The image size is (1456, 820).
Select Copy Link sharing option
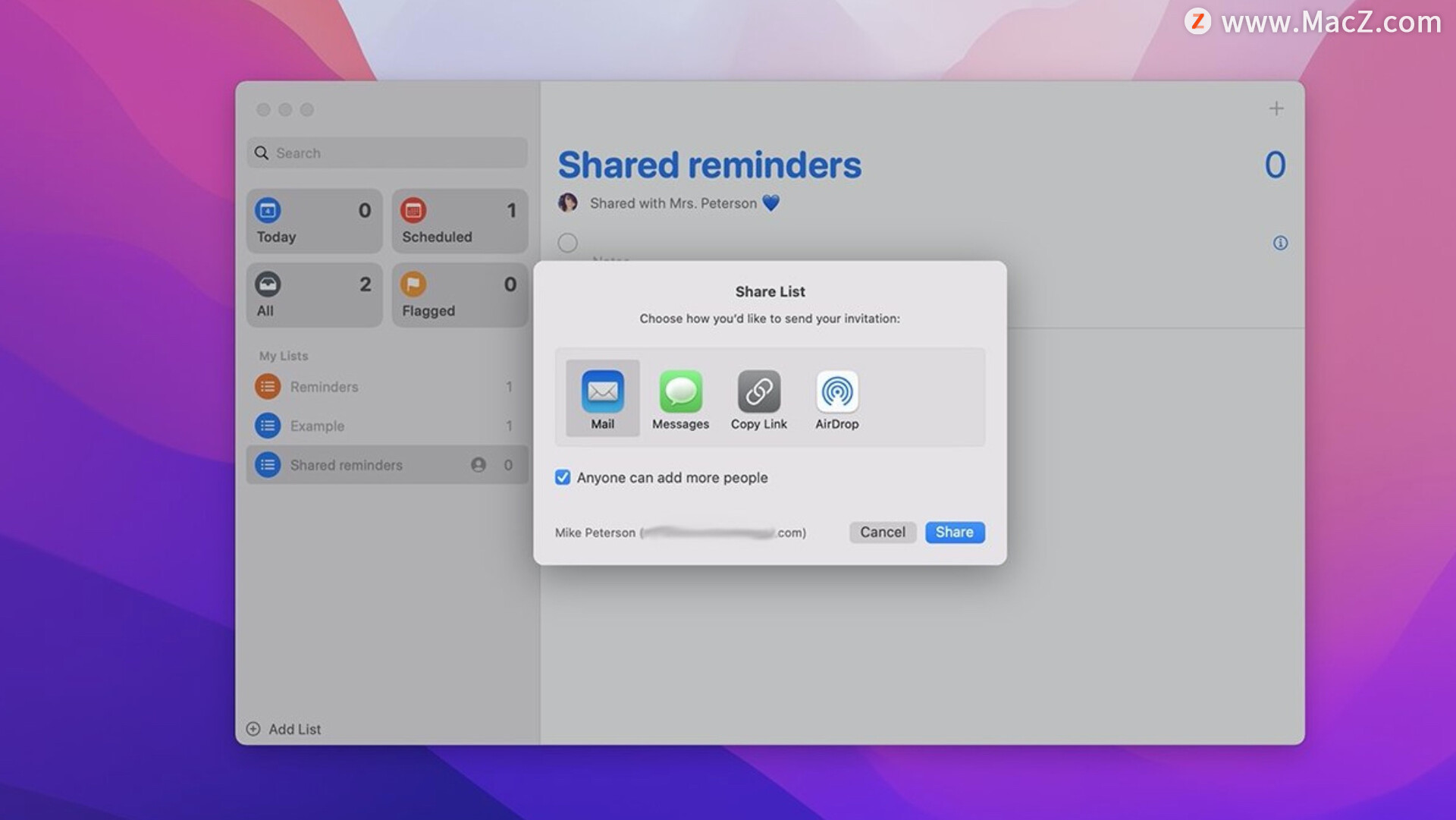point(758,396)
